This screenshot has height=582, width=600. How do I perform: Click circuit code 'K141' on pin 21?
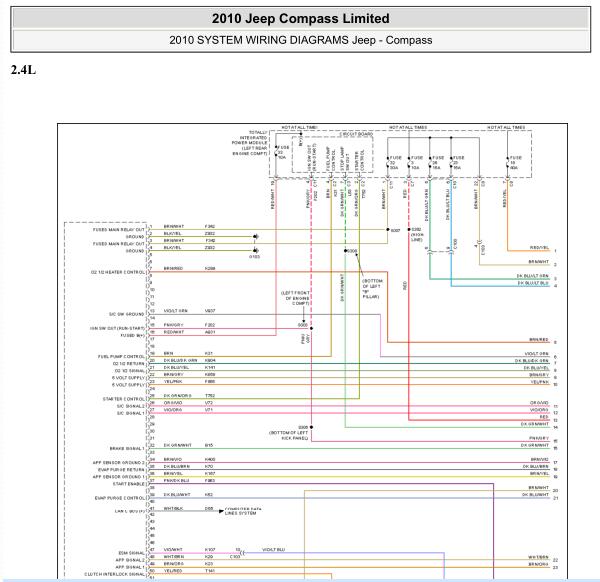click(x=210, y=367)
